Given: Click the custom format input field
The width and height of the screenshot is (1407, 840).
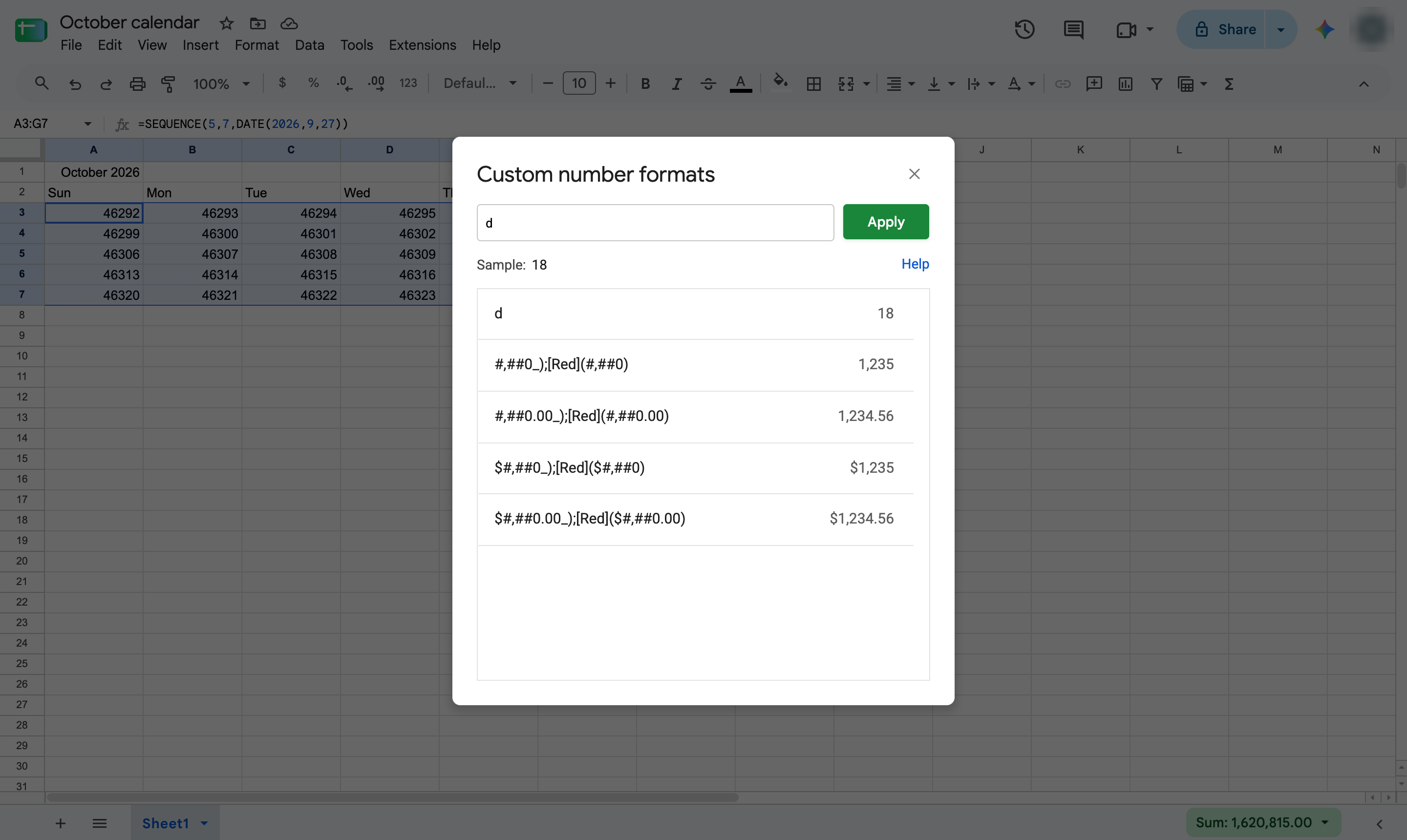Looking at the screenshot, I should click(655, 222).
